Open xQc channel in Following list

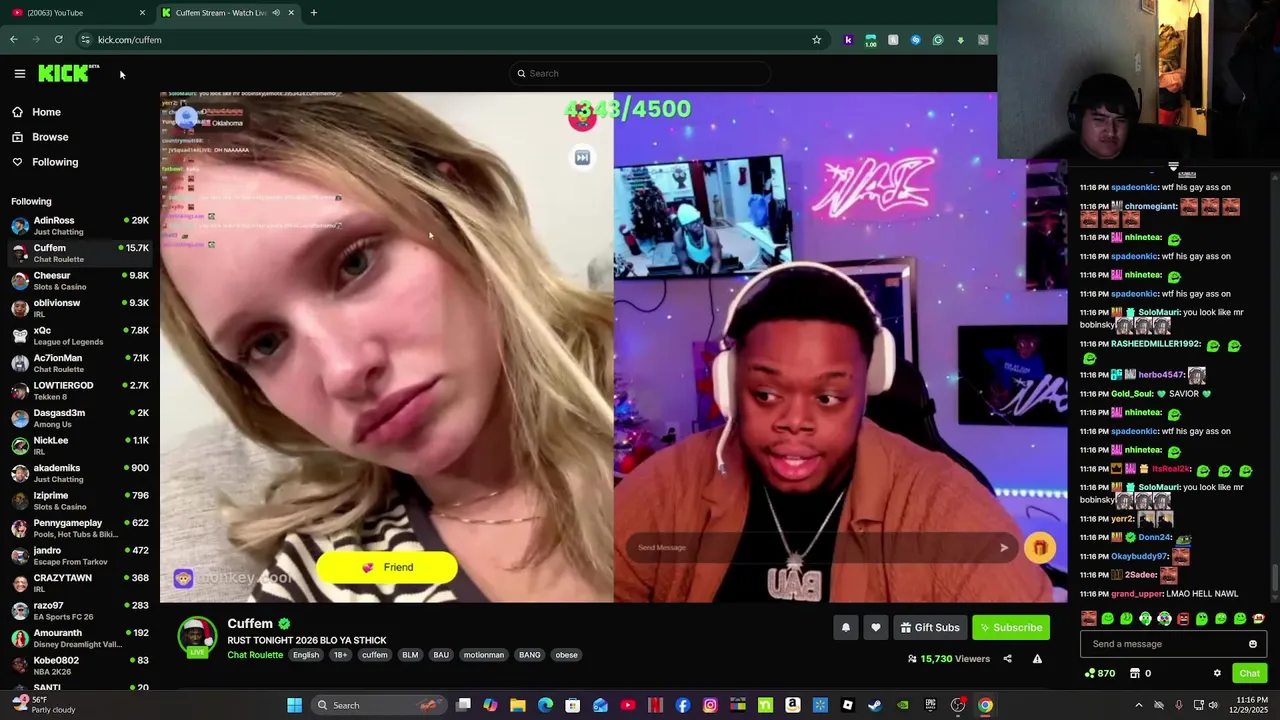80,336
